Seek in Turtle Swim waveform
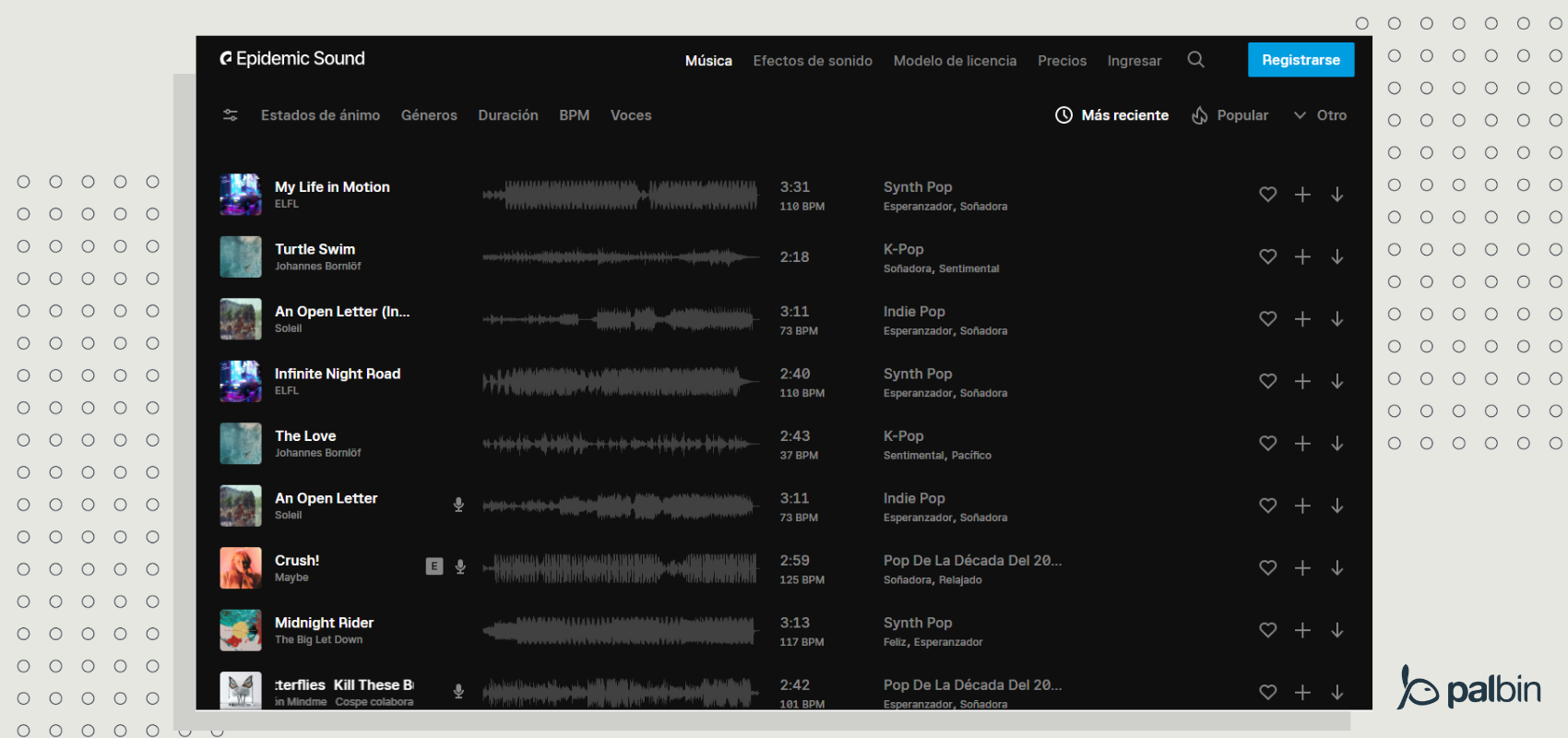The image size is (1568, 738). (621, 256)
